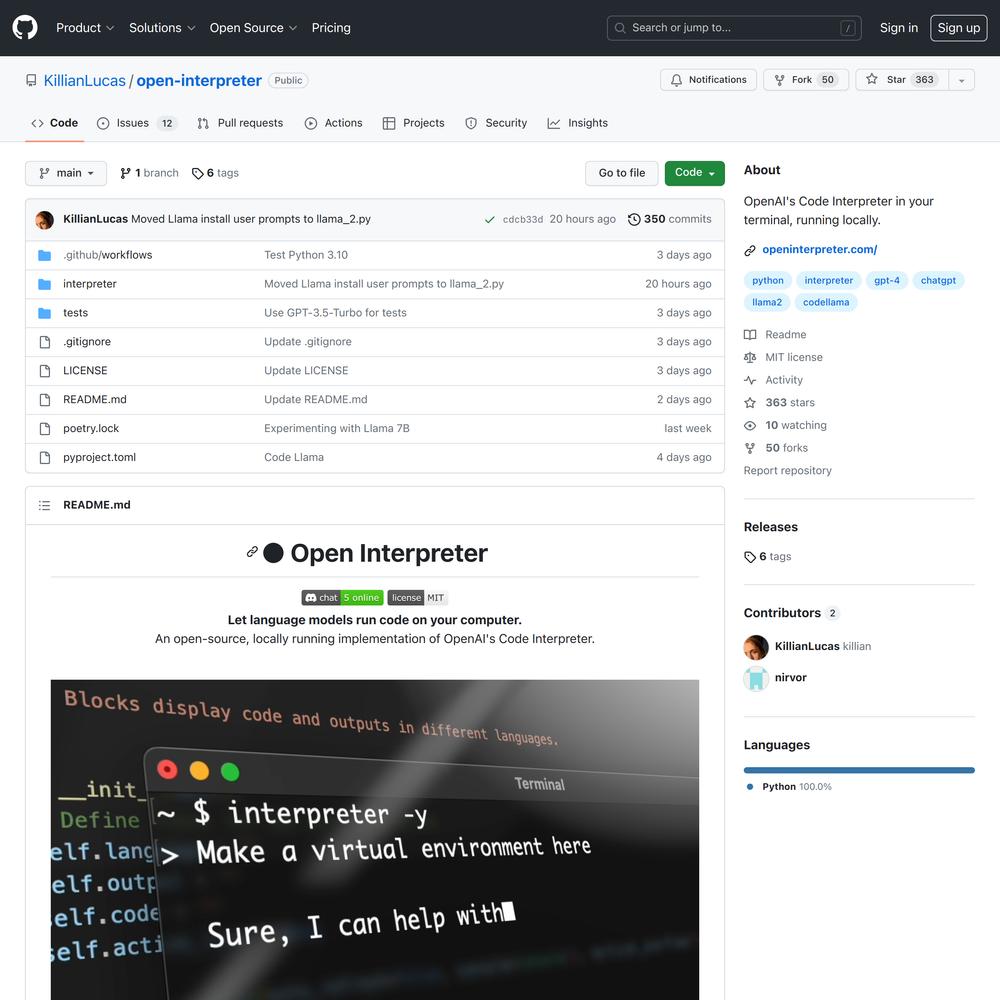The width and height of the screenshot is (1000, 1000).
Task: Open the .github/workflows folder icon
Action: pyautogui.click(x=45, y=255)
